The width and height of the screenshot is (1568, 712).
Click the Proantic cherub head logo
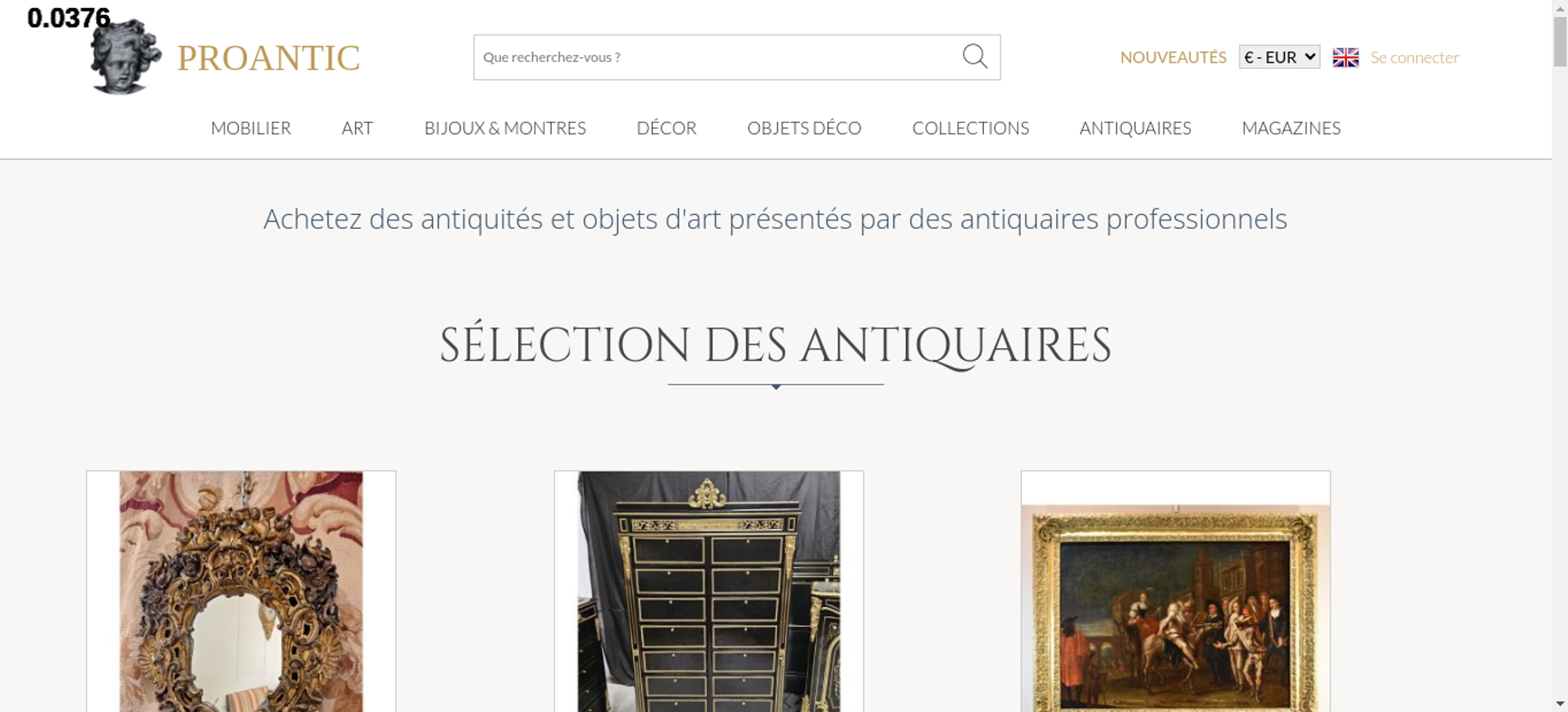click(x=125, y=56)
